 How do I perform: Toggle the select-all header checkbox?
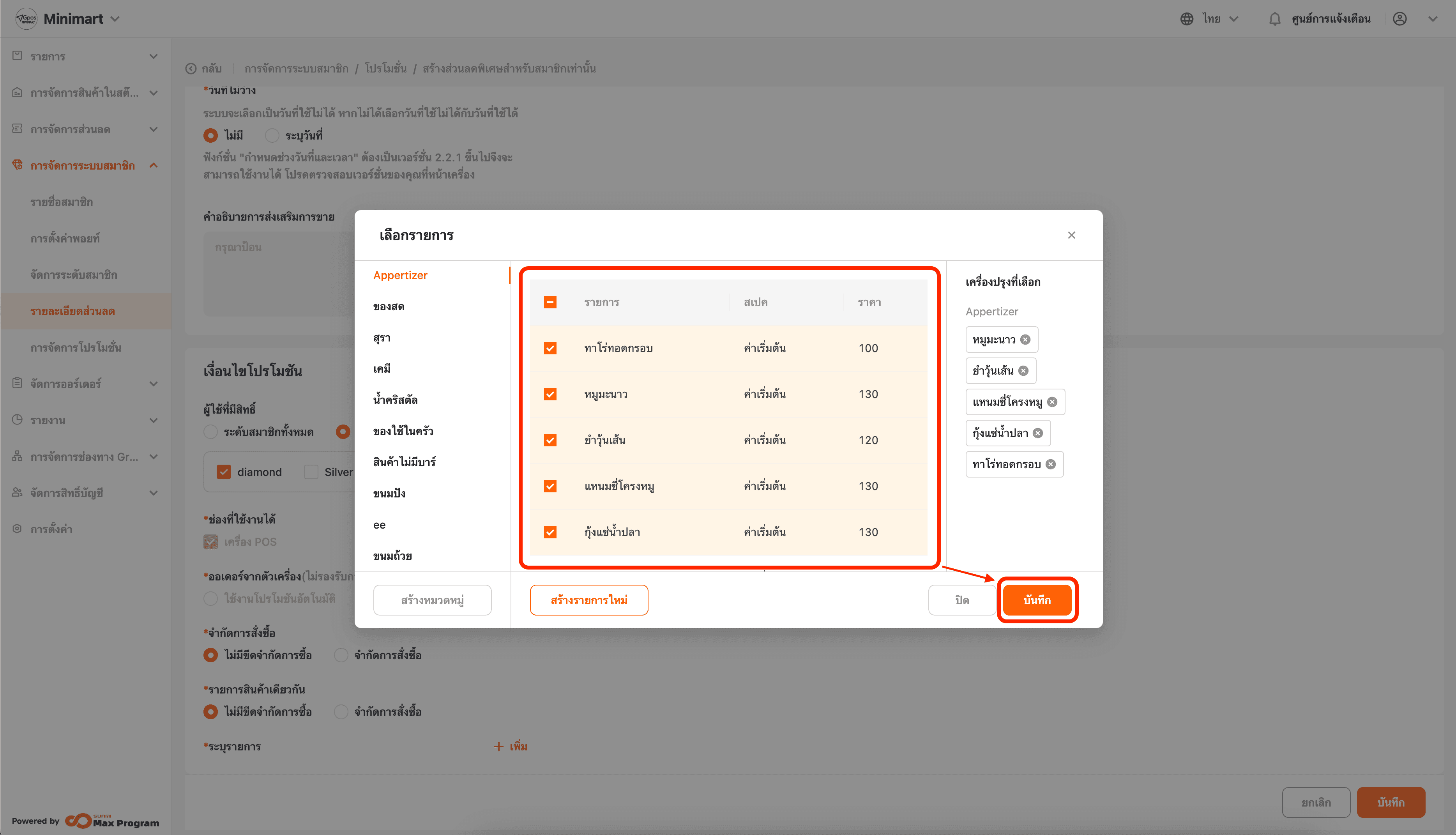tap(550, 302)
